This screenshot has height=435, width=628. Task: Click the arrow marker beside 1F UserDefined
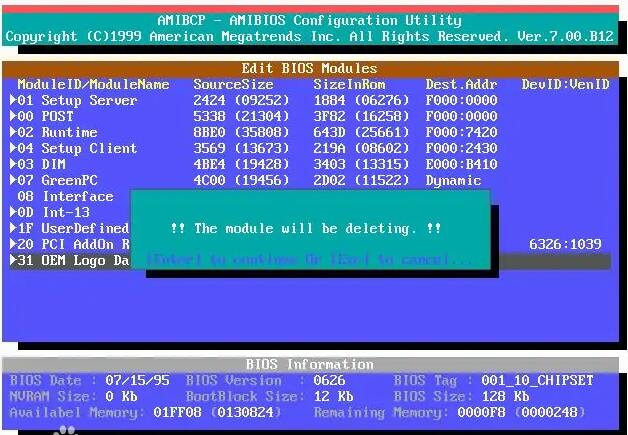(13, 228)
